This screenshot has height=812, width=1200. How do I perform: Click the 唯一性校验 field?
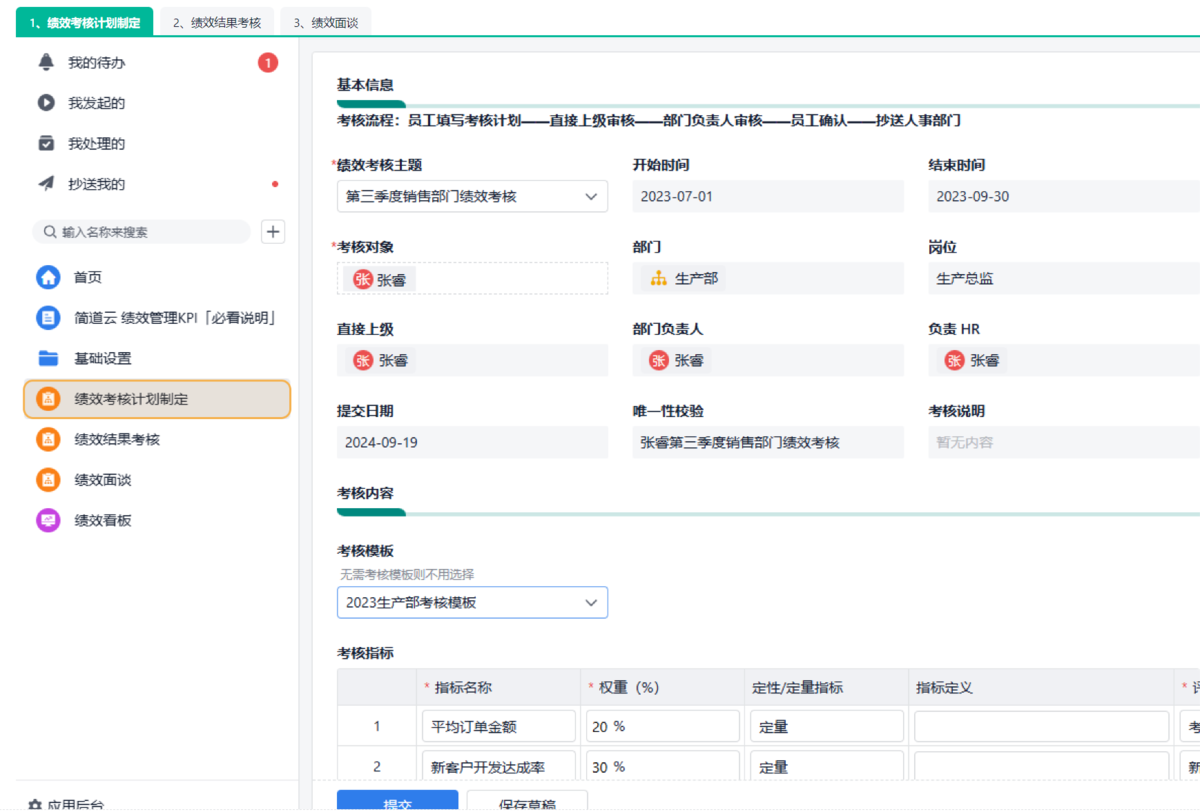(768, 443)
